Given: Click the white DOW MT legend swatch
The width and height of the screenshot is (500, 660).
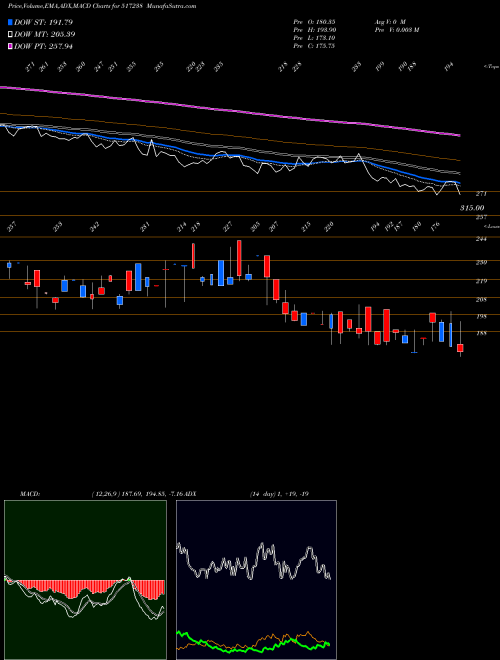Looking at the screenshot, I should 10,34.
